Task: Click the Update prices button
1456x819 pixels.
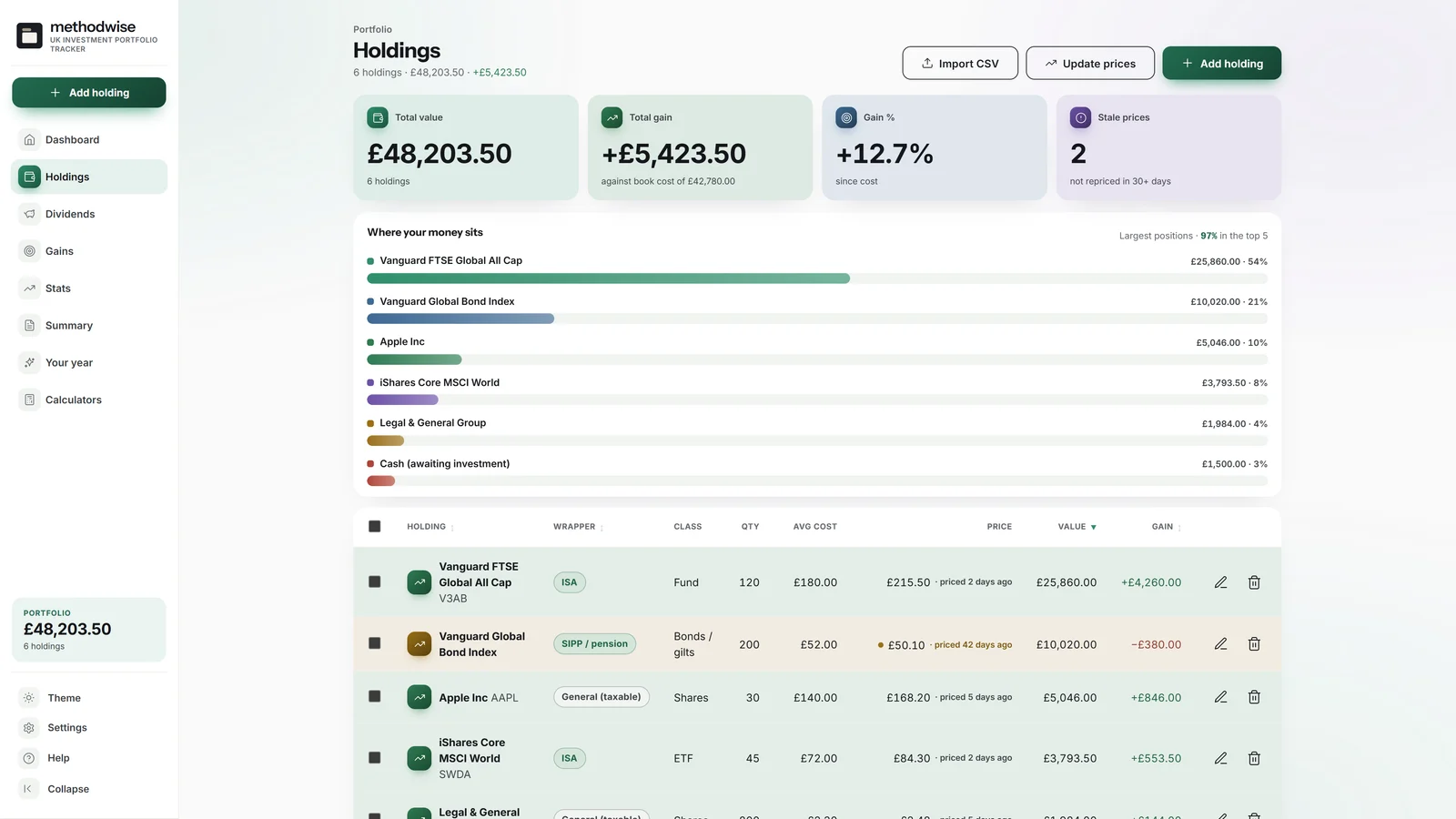Action: pos(1090,64)
